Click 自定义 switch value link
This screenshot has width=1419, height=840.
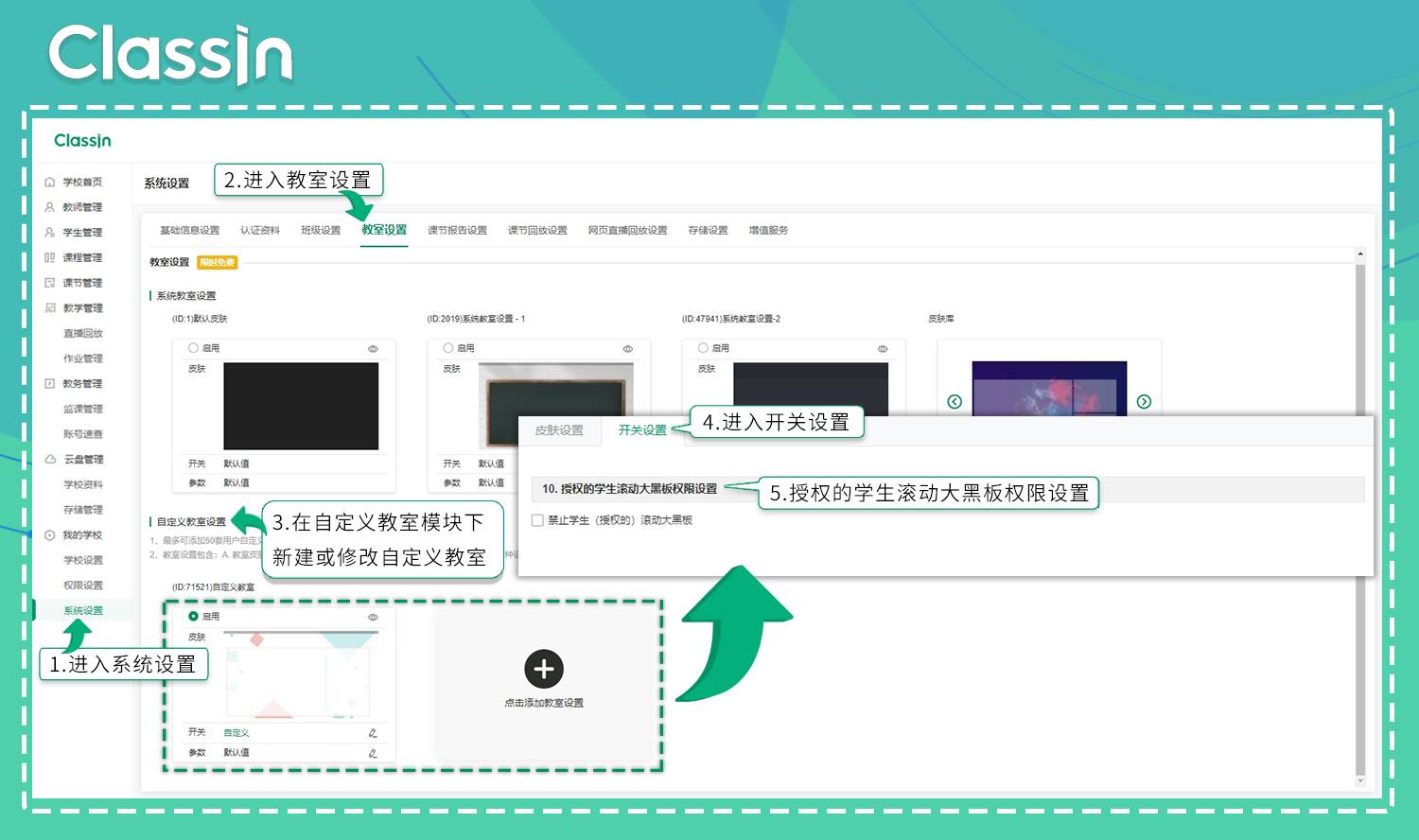[x=236, y=733]
